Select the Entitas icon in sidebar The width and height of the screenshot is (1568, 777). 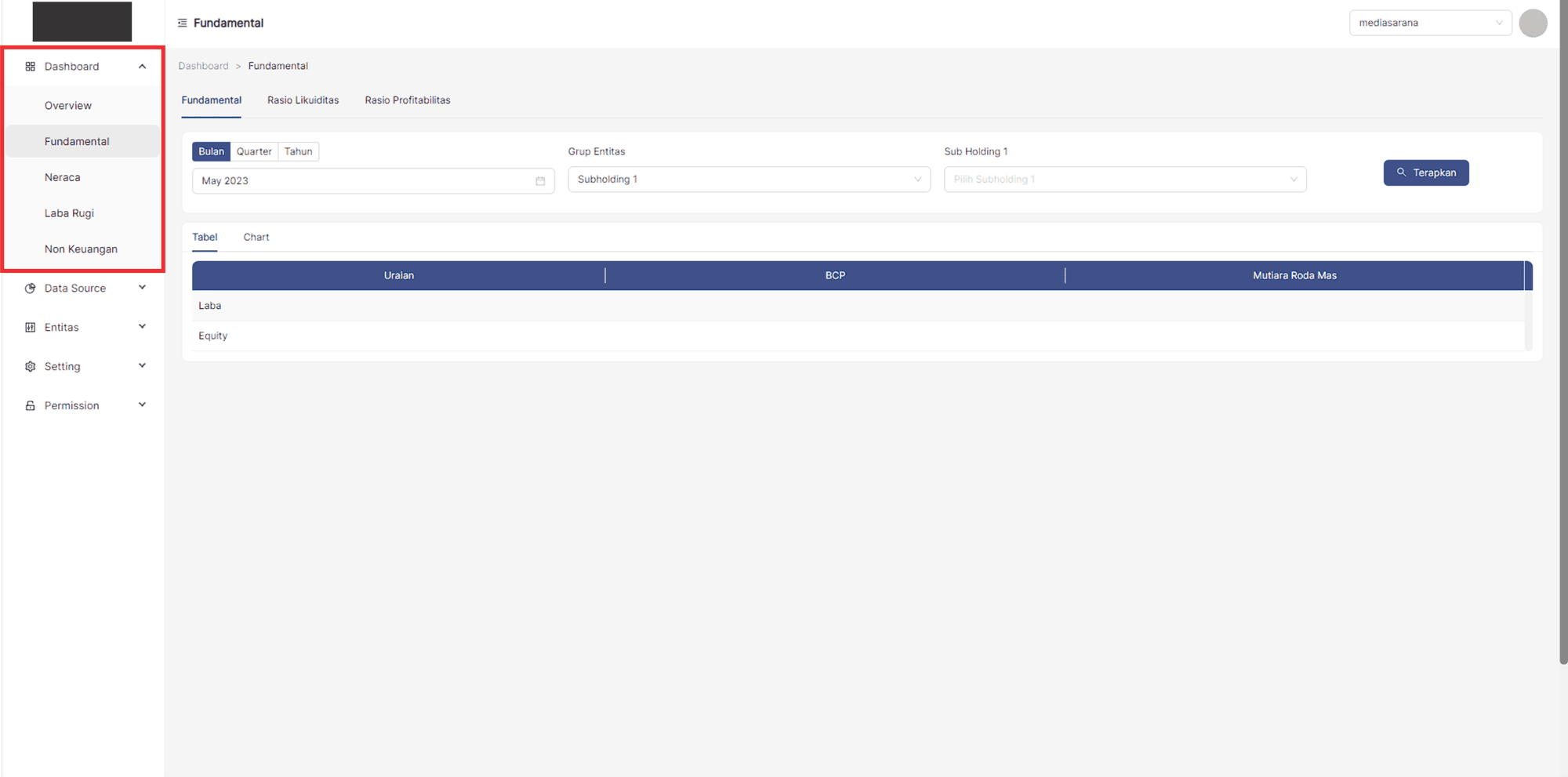(x=30, y=327)
